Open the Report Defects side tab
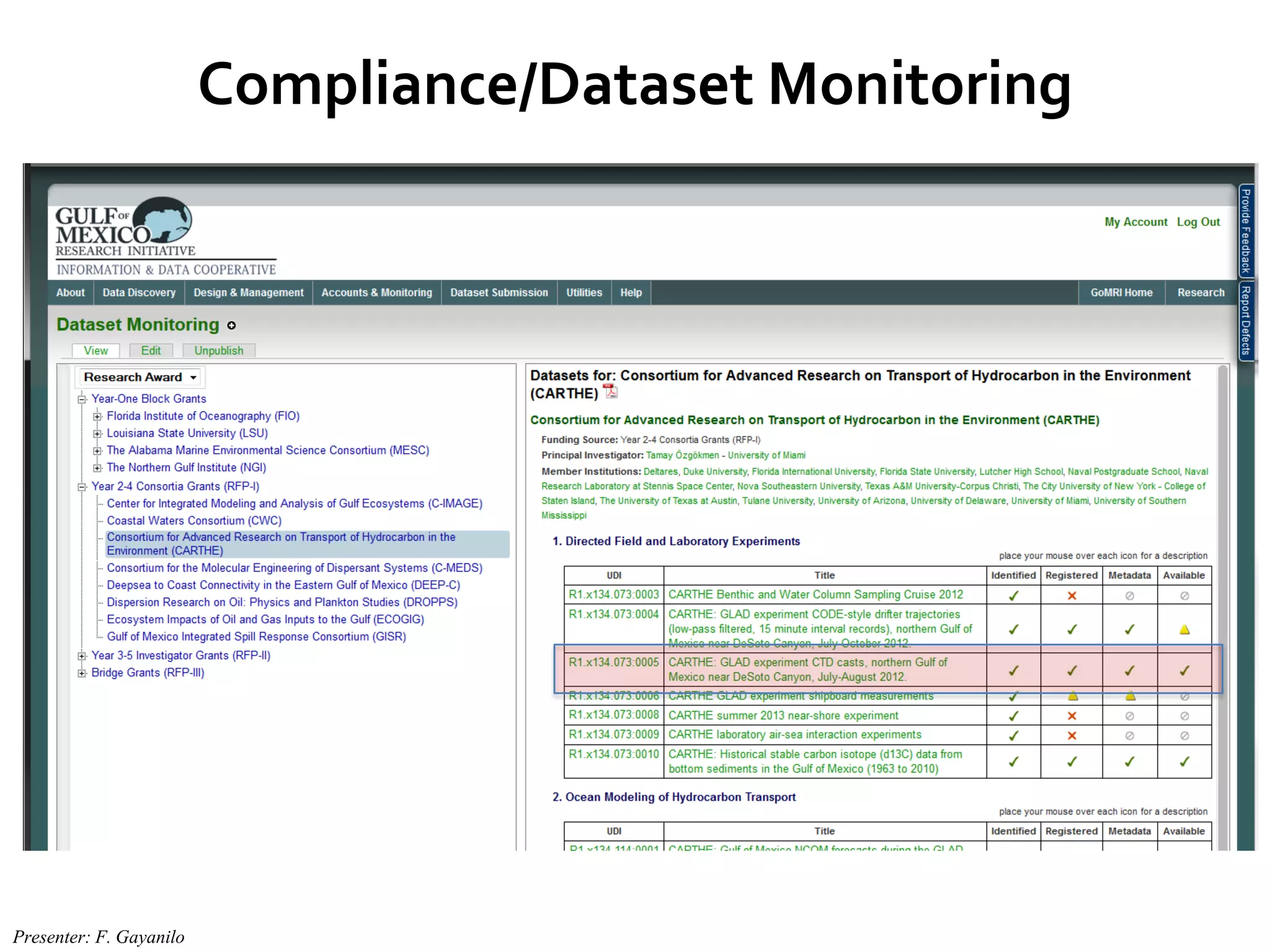Image resolution: width=1270 pixels, height=952 pixels. (1246, 320)
